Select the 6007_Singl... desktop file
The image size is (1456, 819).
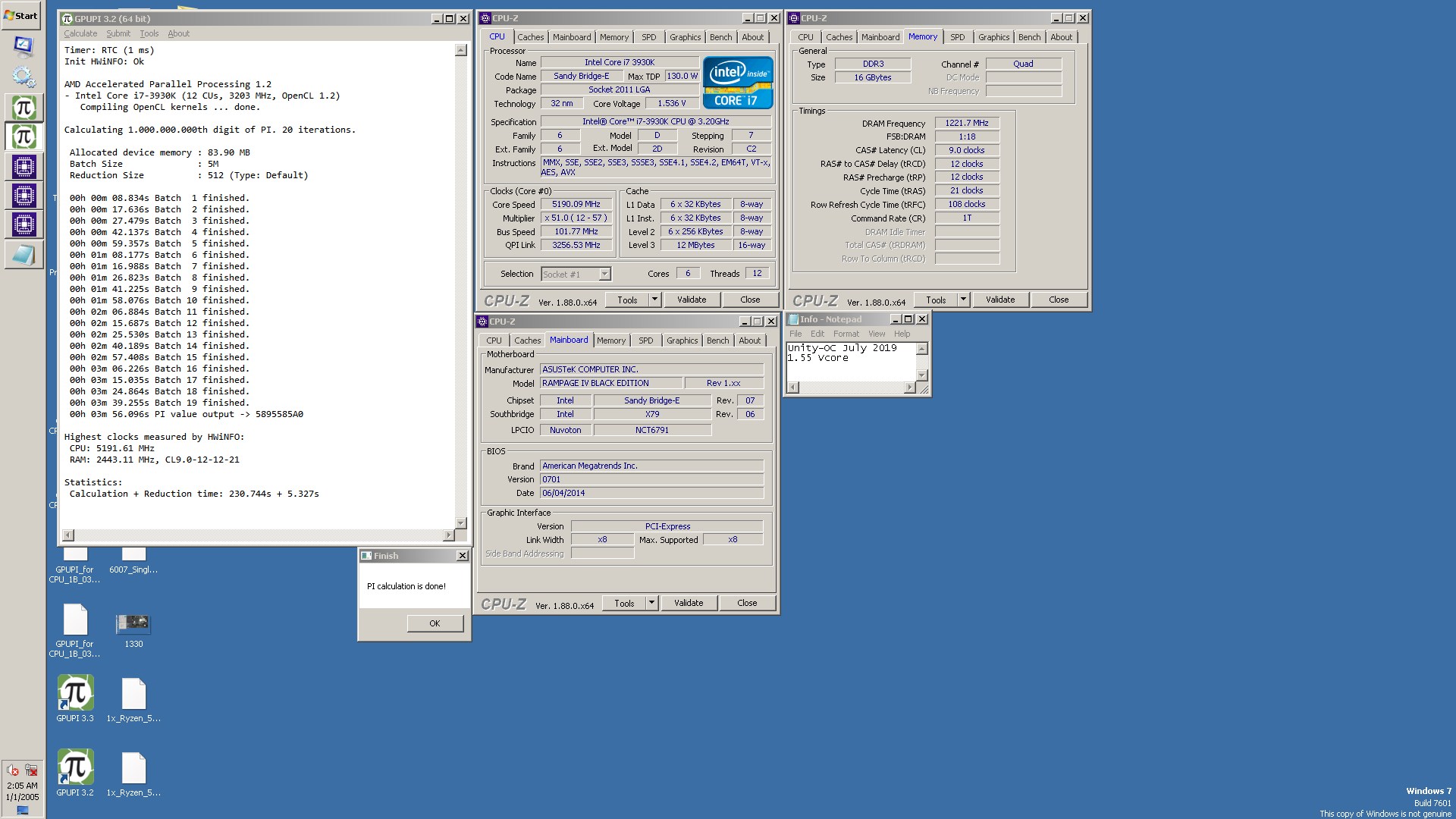coord(133,561)
